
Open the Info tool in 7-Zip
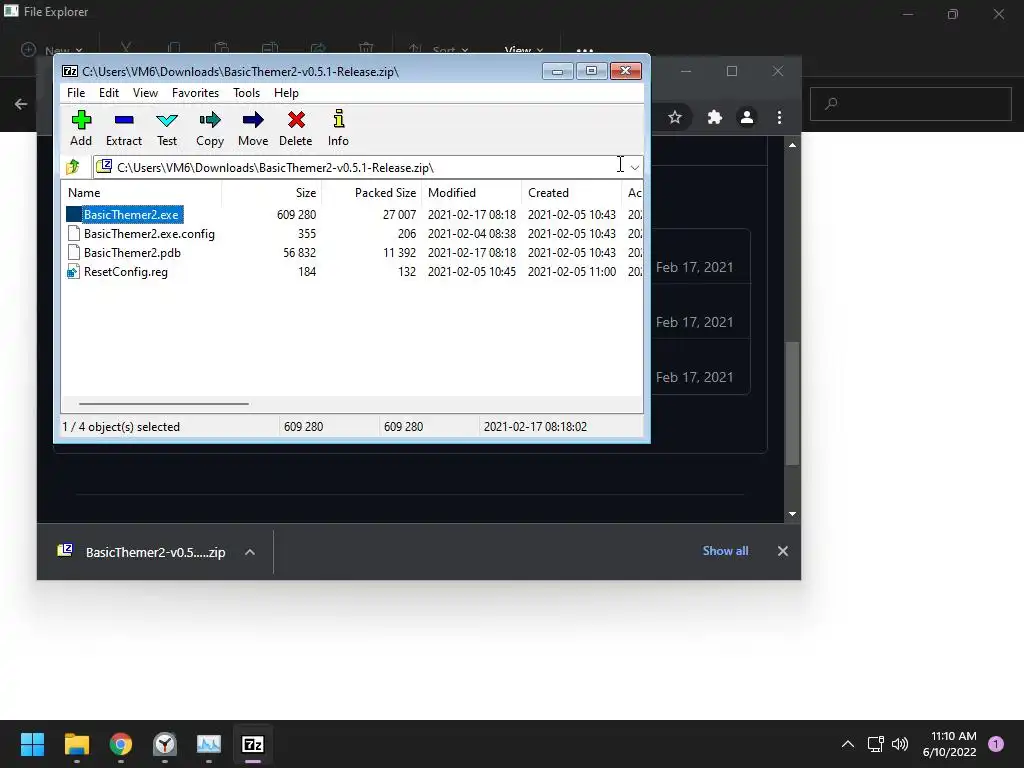coord(338,129)
